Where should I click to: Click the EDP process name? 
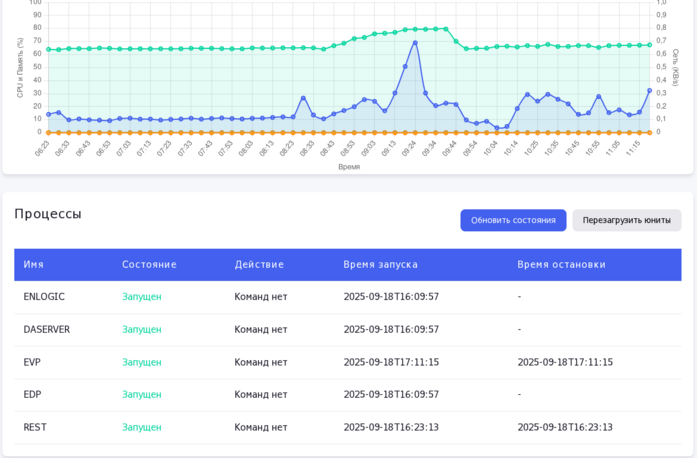[32, 394]
